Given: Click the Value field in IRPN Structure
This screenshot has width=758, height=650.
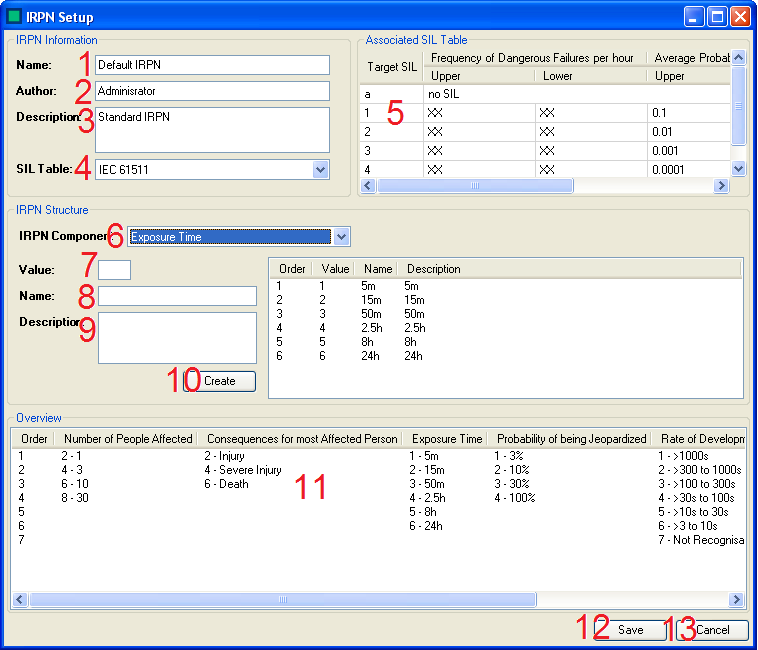Looking at the screenshot, I should click(x=114, y=270).
